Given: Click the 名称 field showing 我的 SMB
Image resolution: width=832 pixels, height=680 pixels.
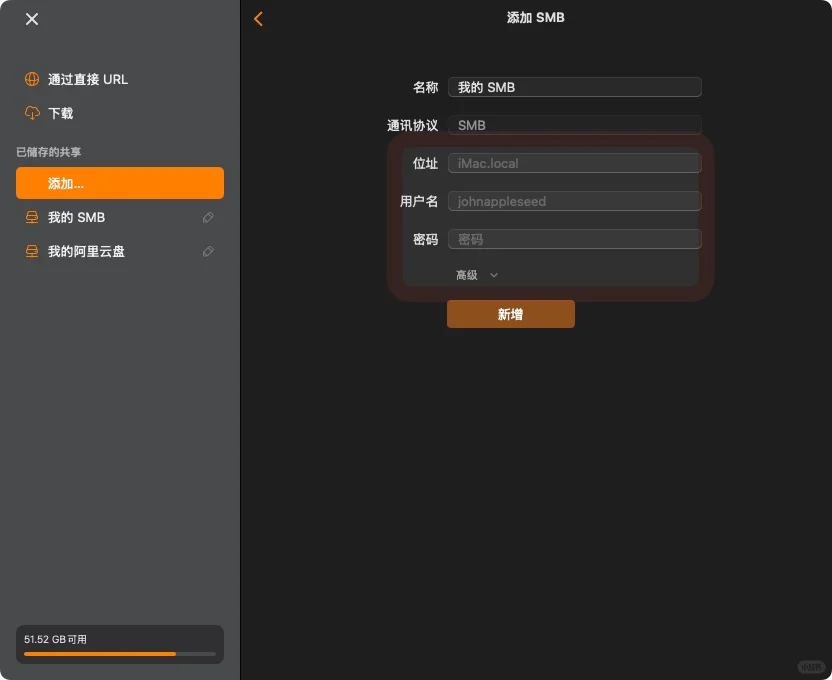Looking at the screenshot, I should [574, 87].
